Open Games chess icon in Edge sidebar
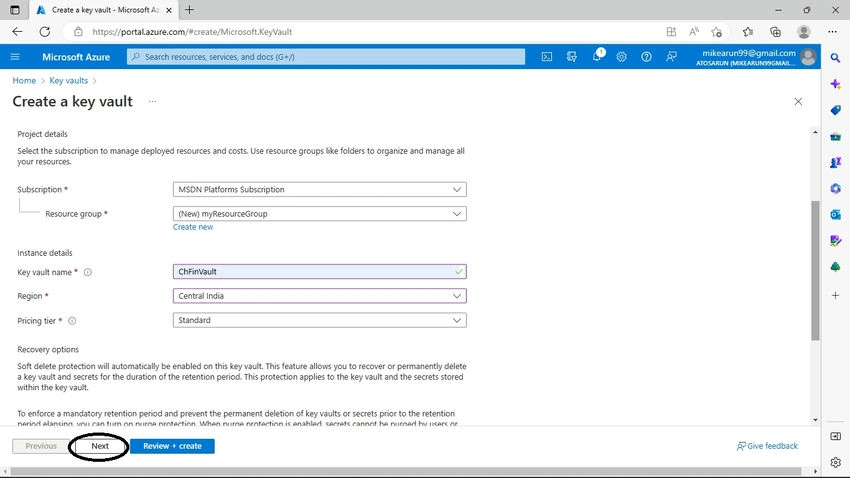Screen dimensions: 850x478 coord(835,162)
